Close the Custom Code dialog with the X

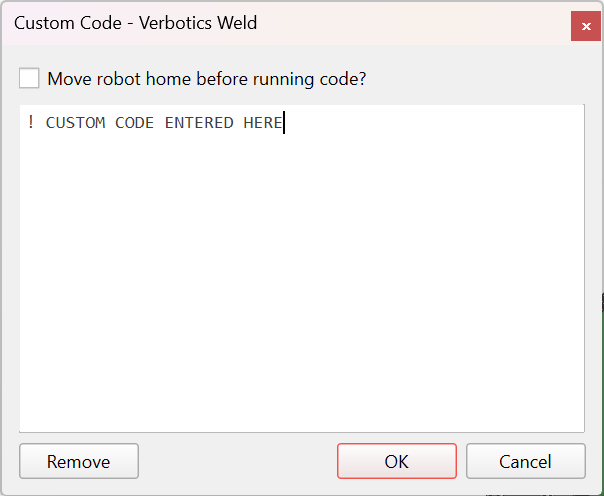[586, 26]
